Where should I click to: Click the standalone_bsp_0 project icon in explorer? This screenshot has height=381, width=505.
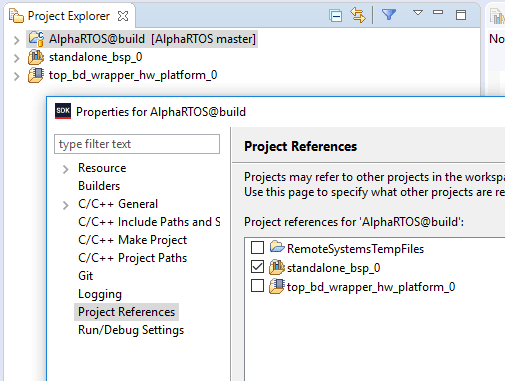pyautogui.click(x=36, y=57)
